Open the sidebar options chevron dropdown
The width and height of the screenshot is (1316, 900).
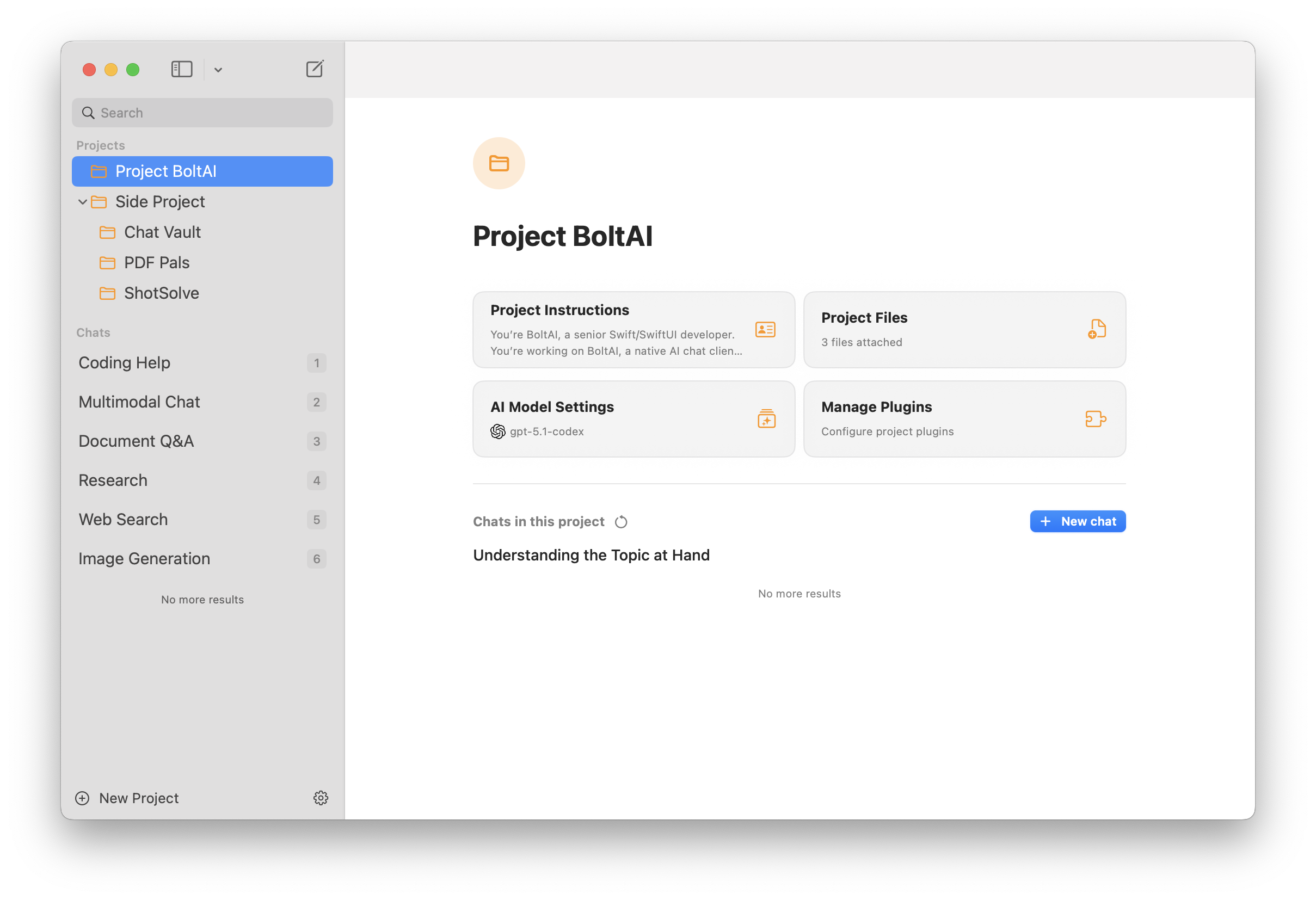[x=218, y=70]
